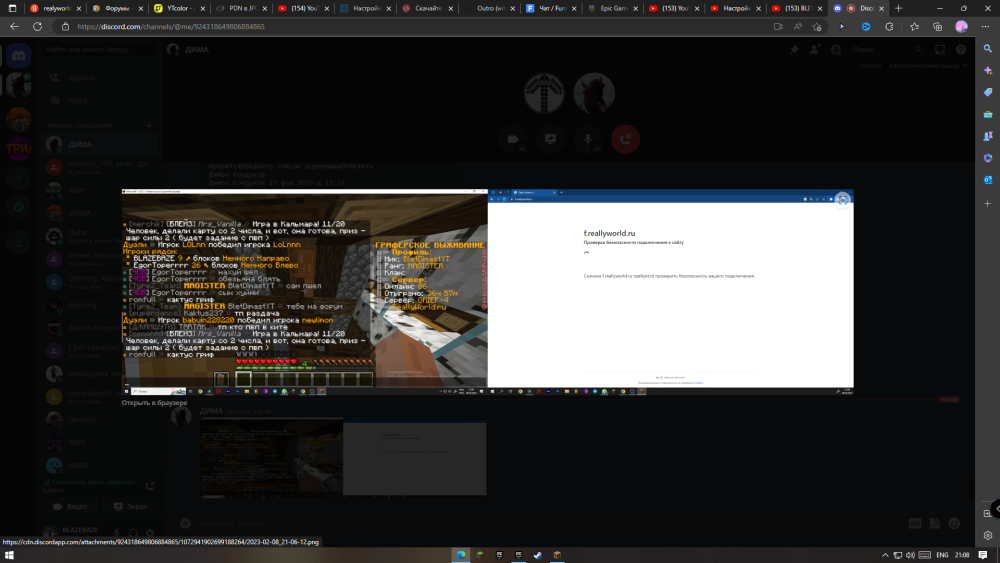Open the Edge profile avatar
The image size is (1000, 563).
click(962, 27)
